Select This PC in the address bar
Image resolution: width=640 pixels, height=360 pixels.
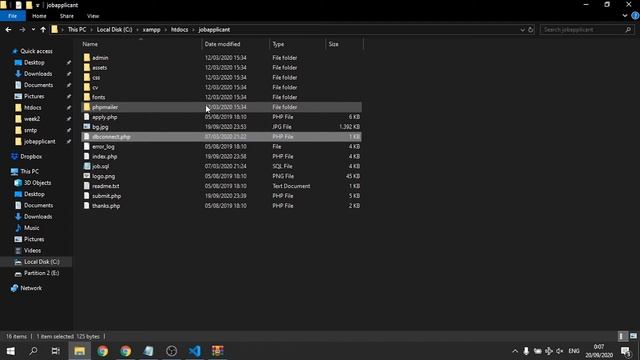click(77, 29)
